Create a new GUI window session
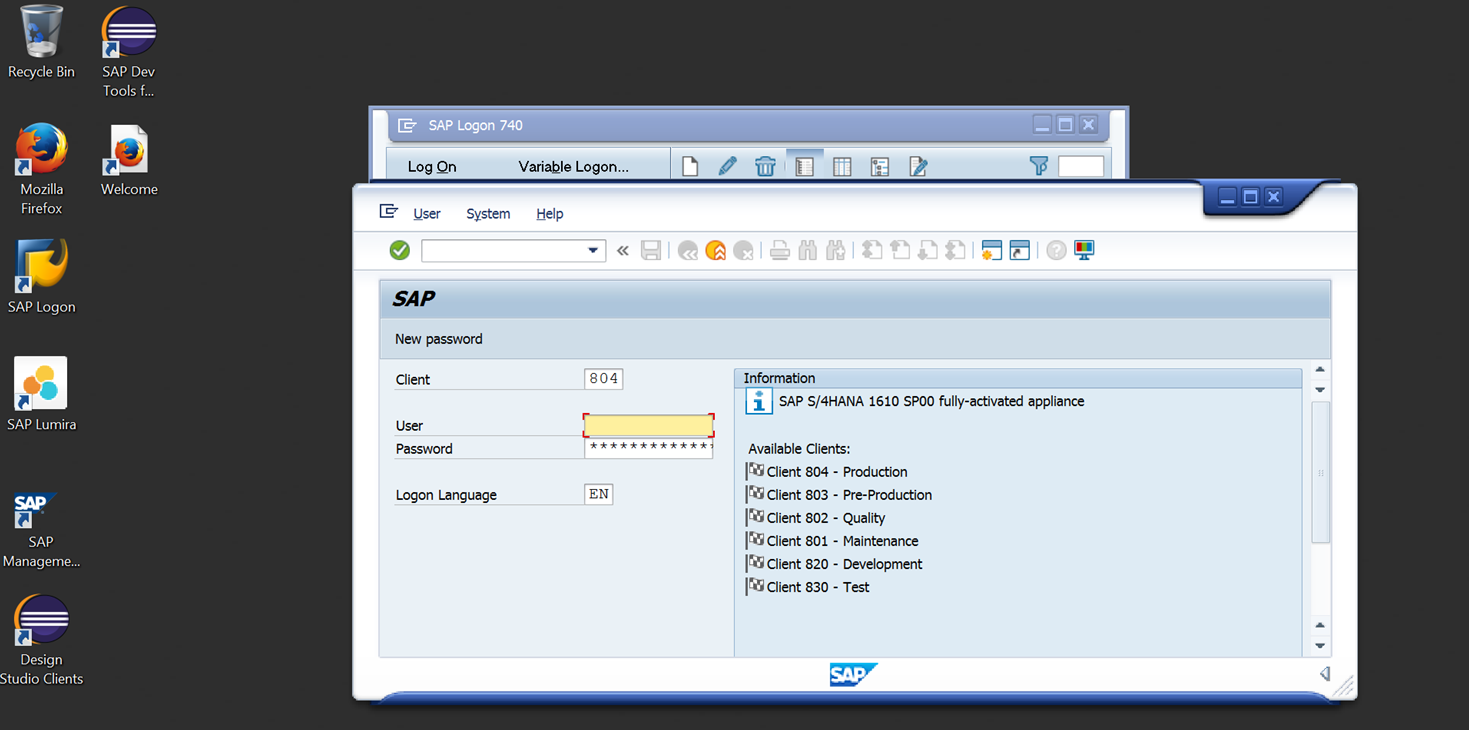 [992, 251]
